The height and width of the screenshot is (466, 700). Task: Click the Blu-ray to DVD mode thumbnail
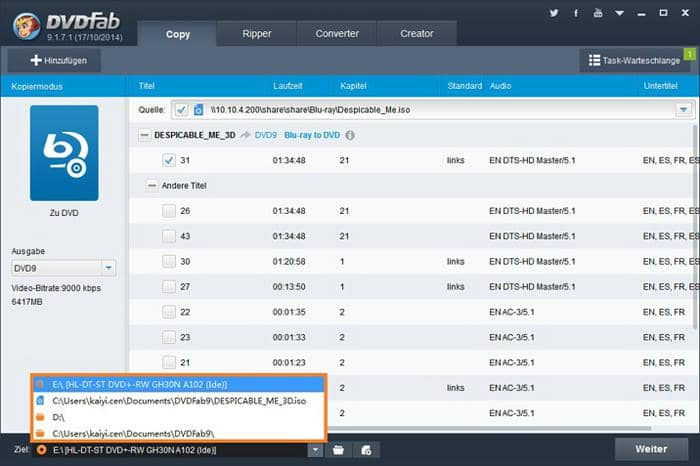[64, 153]
